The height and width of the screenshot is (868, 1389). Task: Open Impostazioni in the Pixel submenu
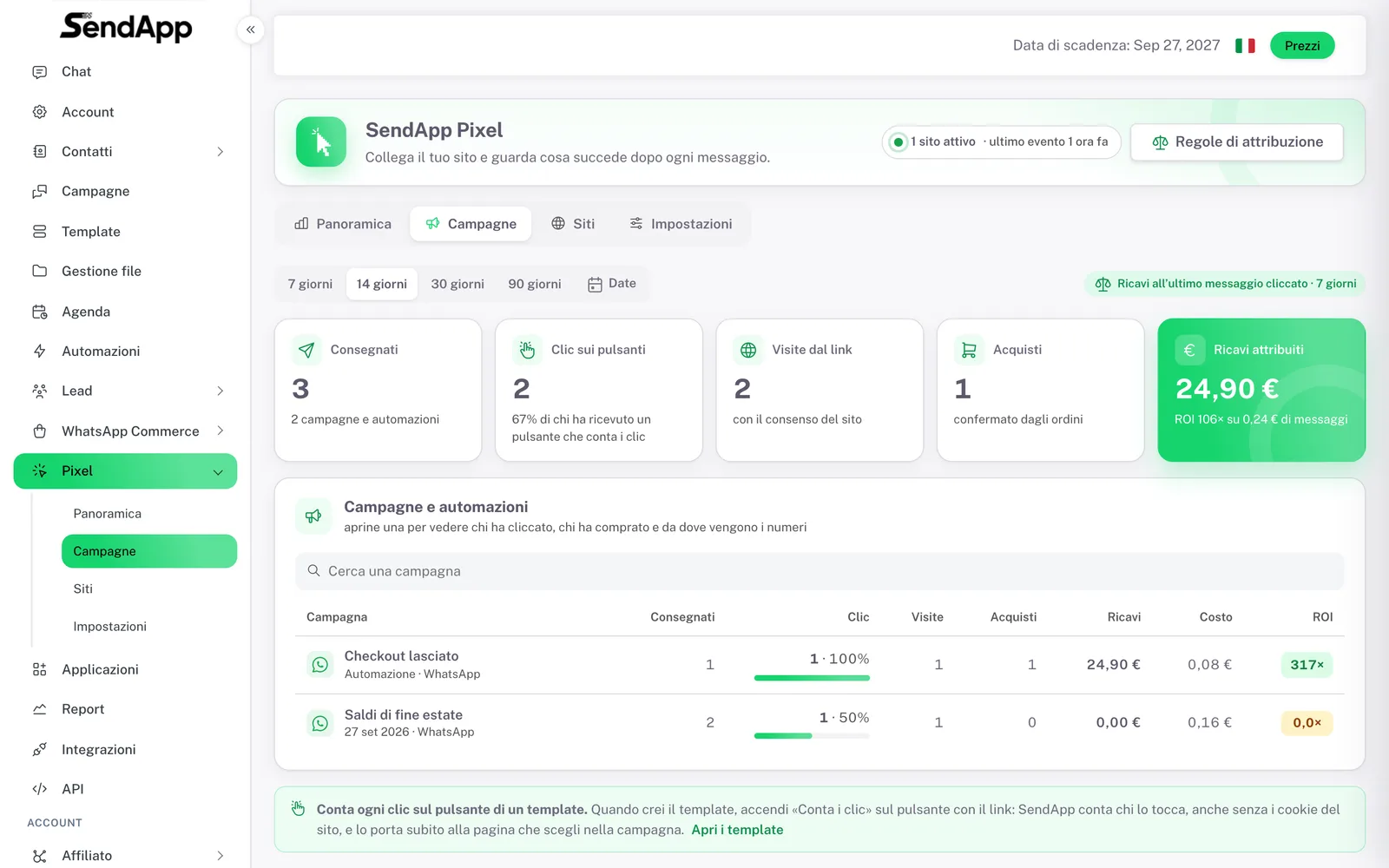(110, 627)
